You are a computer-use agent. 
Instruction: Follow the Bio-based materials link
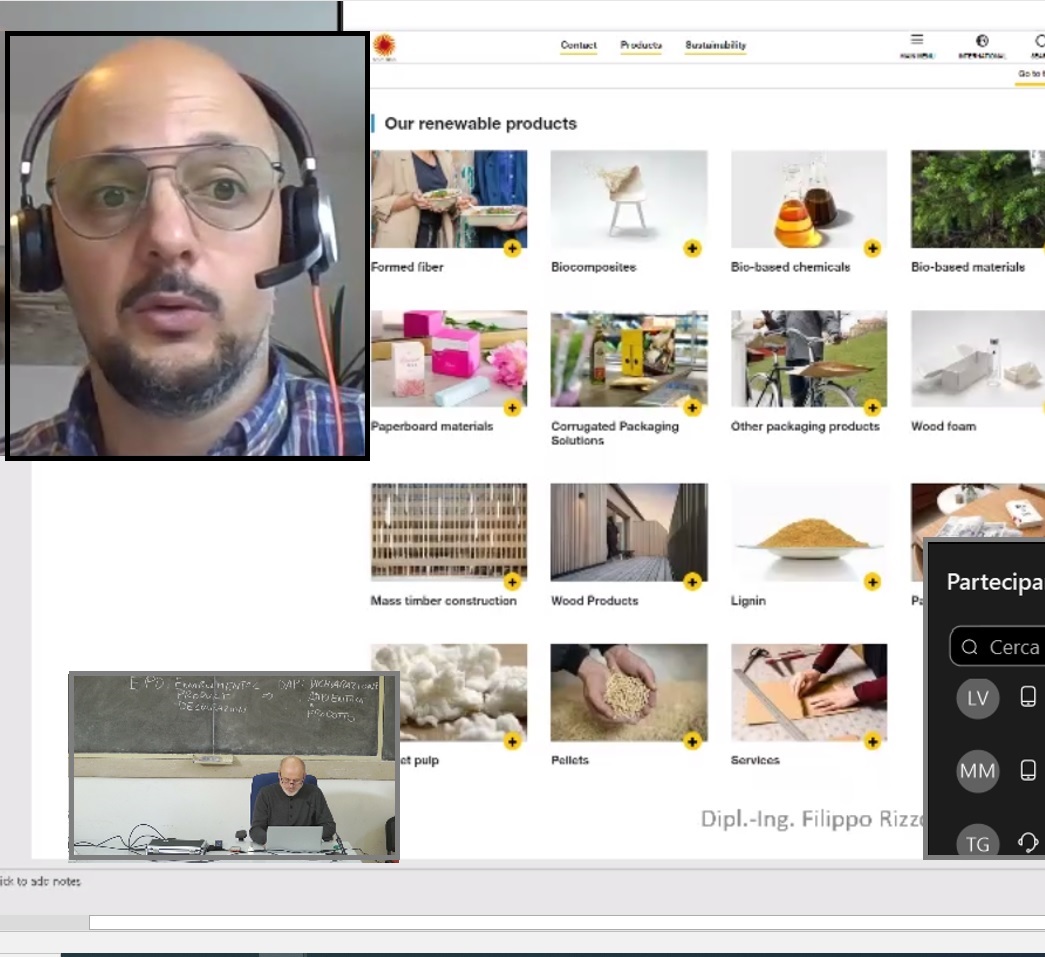pyautogui.click(x=968, y=267)
